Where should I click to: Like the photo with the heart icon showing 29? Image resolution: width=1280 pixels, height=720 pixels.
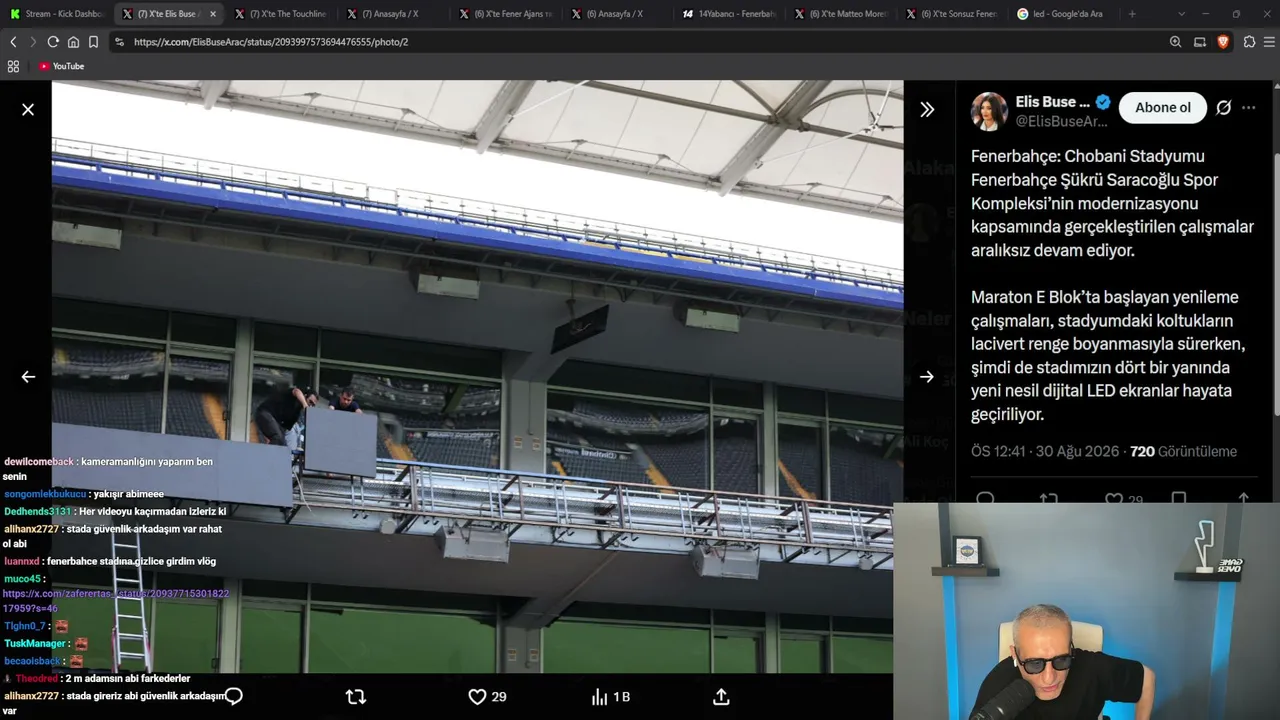(x=488, y=697)
